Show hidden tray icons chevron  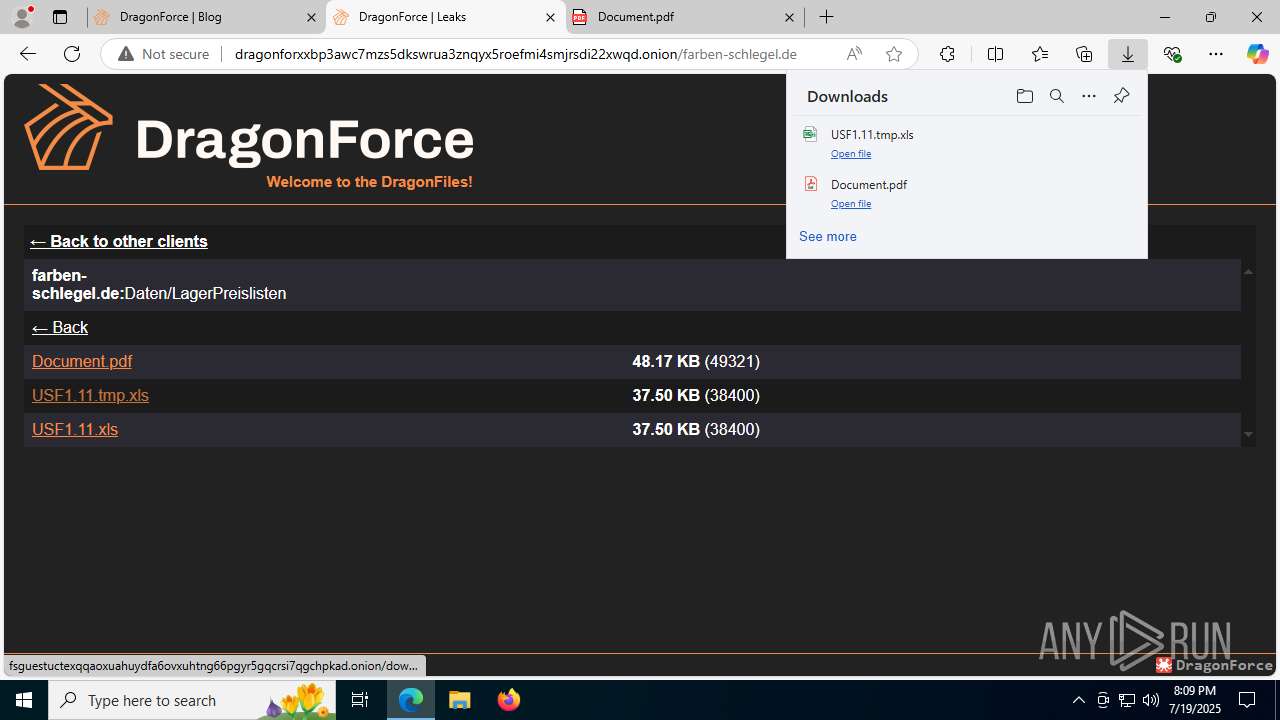point(1078,700)
